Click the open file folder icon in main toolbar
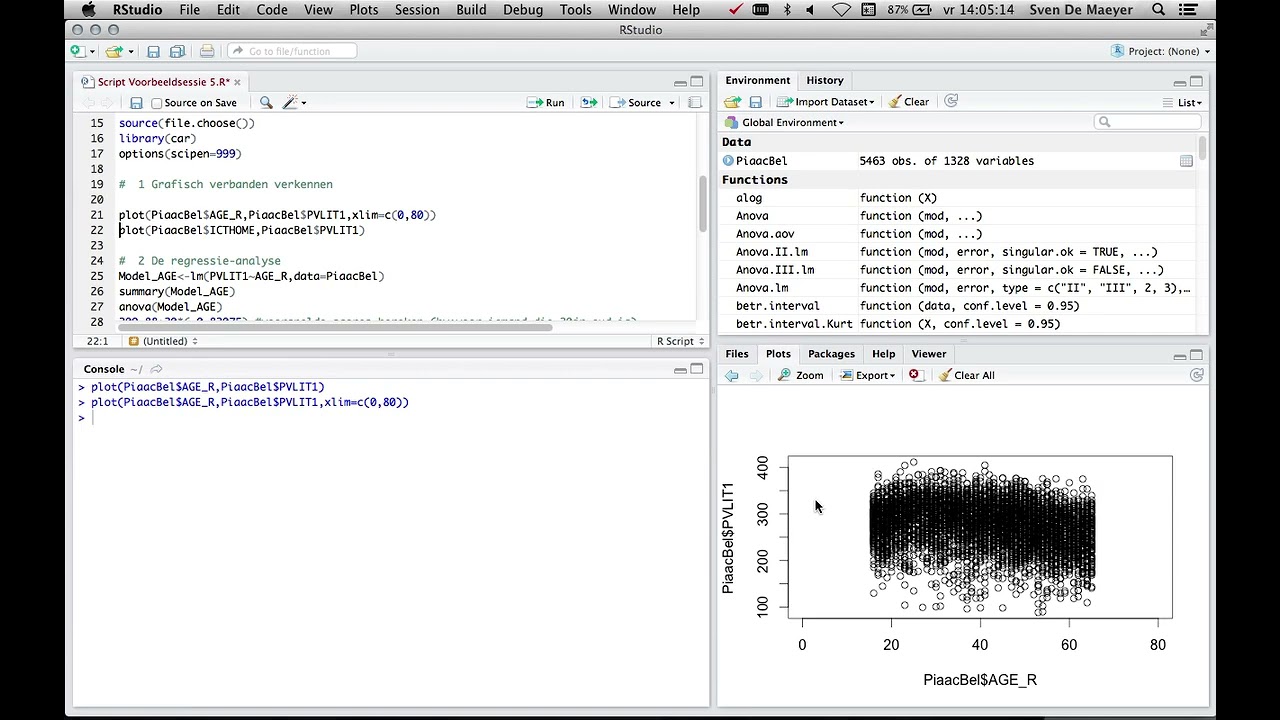1280x720 pixels. point(114,51)
